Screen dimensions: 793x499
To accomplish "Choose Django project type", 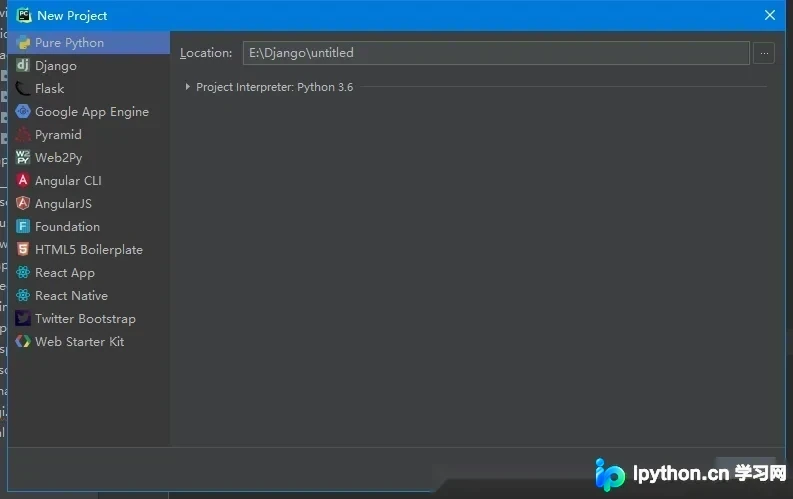I will tap(56, 66).
